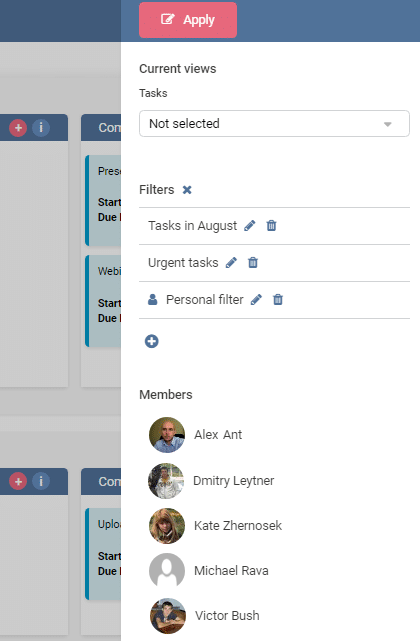Screen dimensions: 420x641
Task: Select the Urgent tasks filter
Action: 183,262
